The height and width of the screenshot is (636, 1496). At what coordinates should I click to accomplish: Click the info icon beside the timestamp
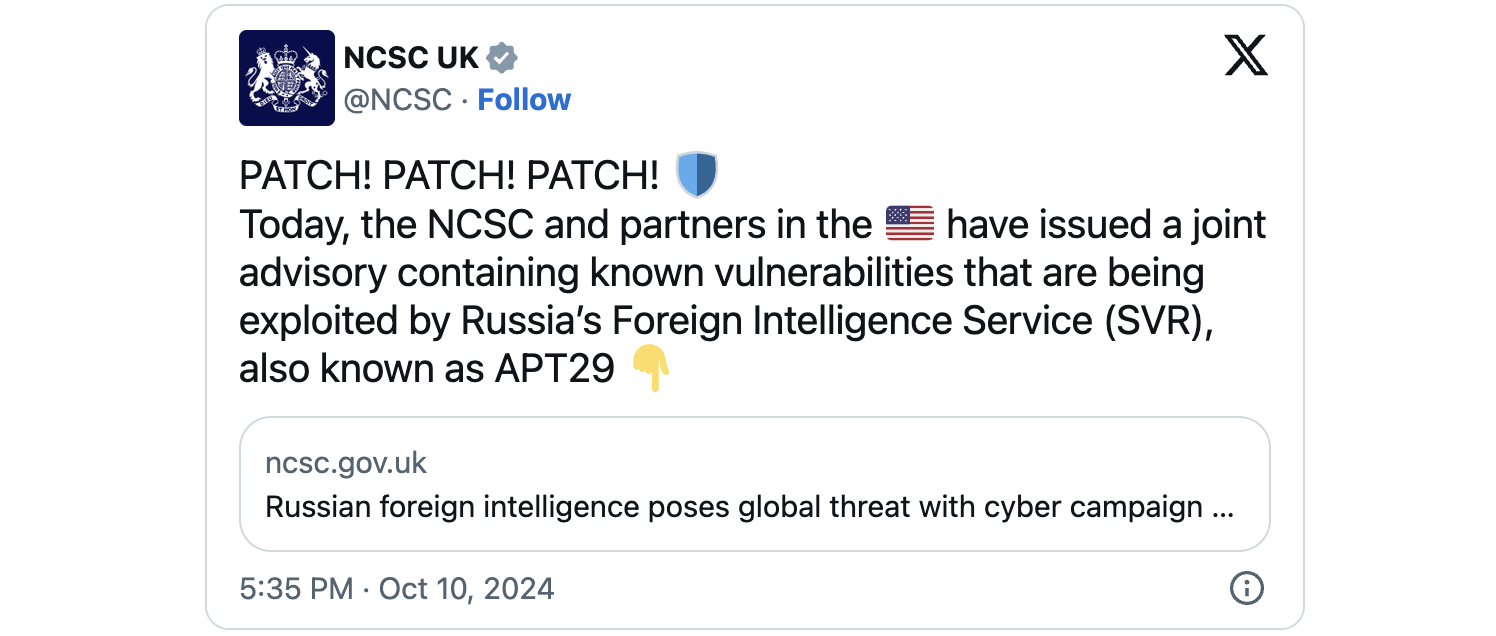pyautogui.click(x=1246, y=587)
